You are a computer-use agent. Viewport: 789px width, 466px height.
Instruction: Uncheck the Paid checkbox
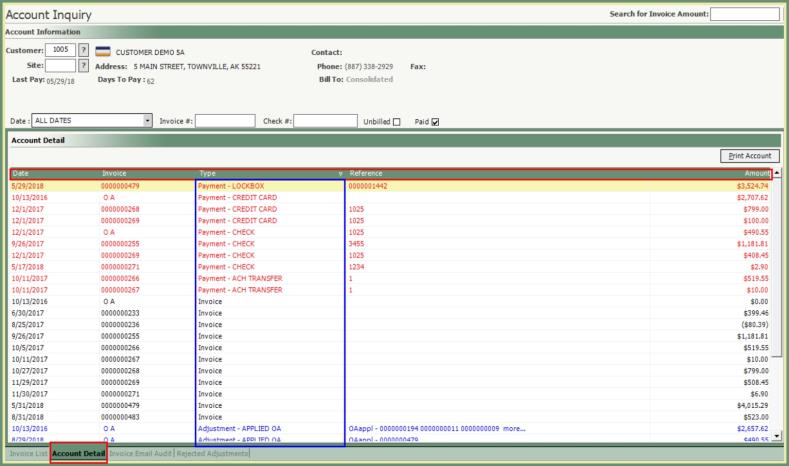coord(435,122)
